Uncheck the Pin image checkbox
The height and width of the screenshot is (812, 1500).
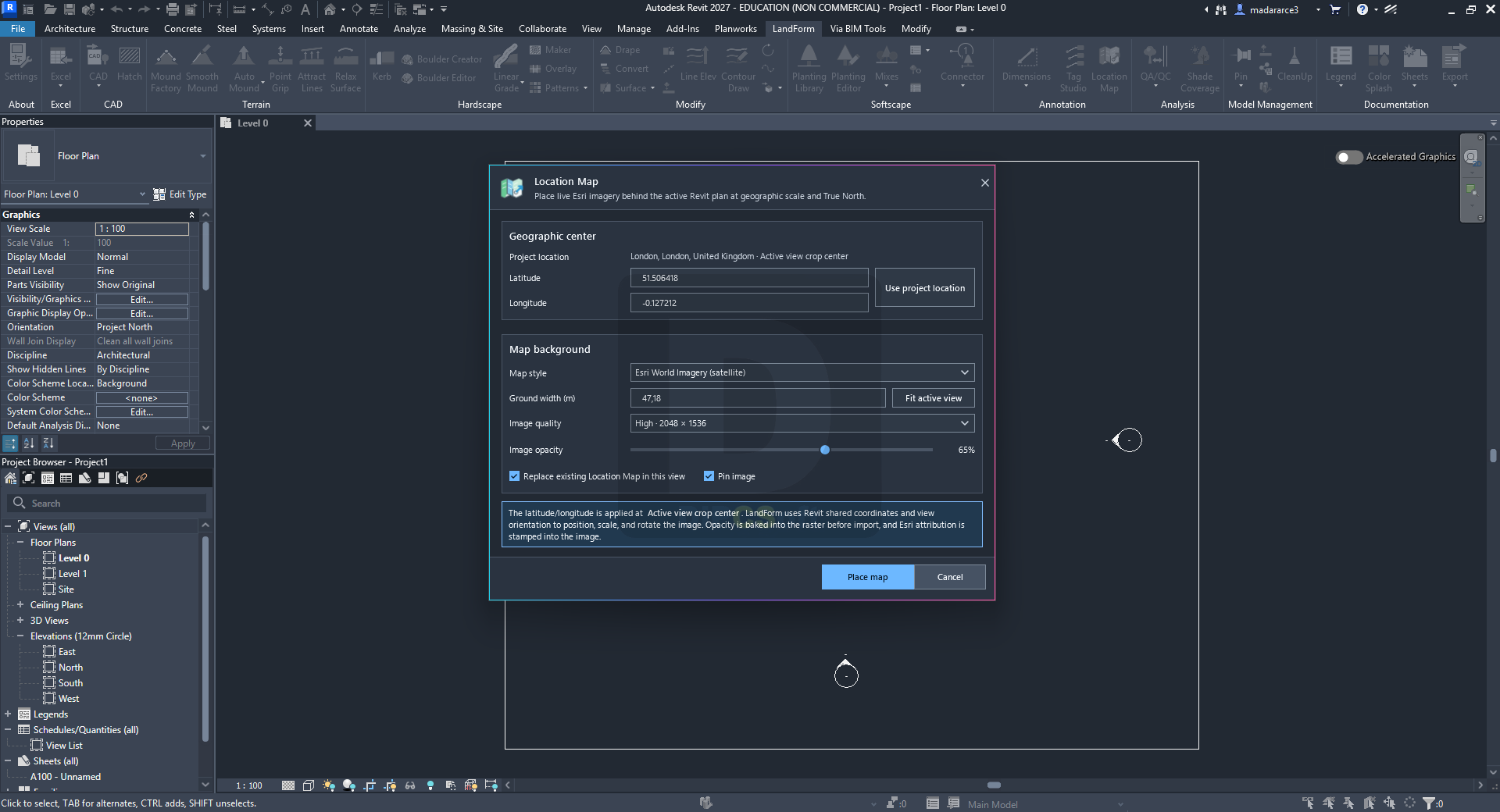709,476
